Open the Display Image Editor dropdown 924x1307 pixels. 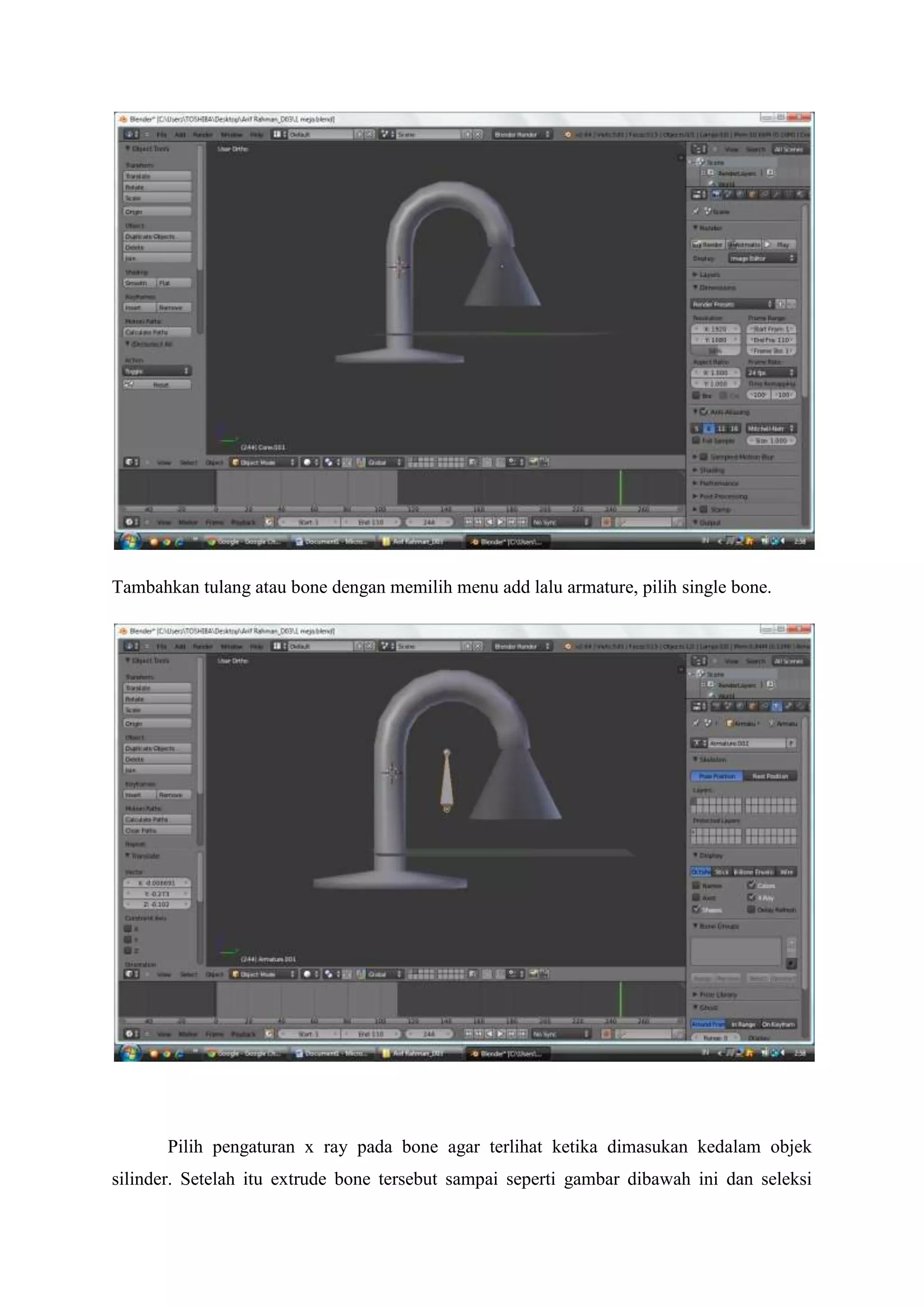[762, 259]
